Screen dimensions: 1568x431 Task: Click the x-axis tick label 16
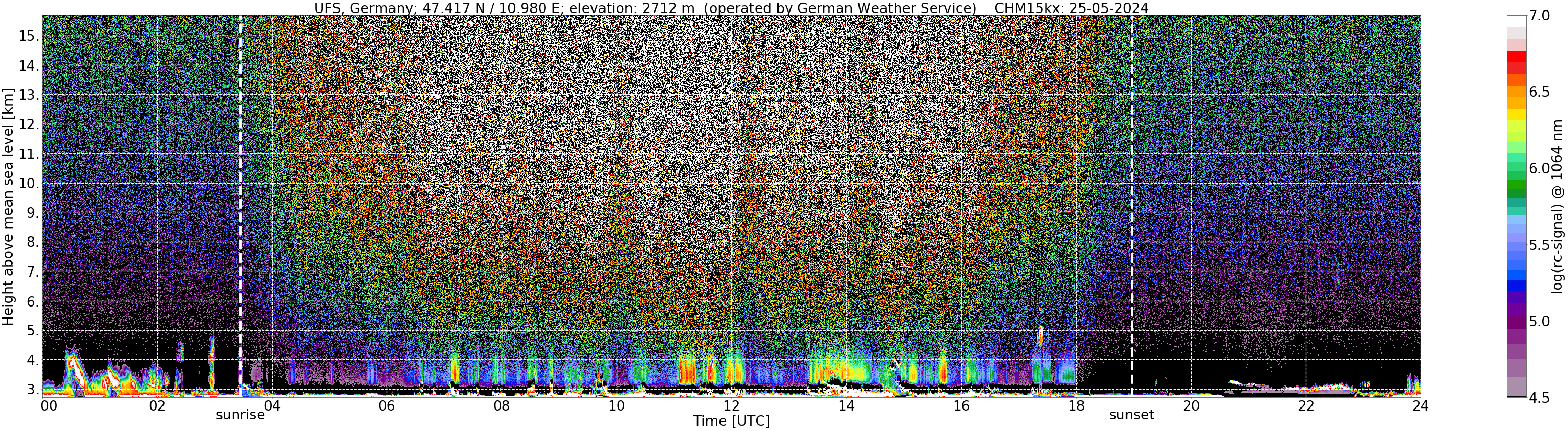pos(961,405)
